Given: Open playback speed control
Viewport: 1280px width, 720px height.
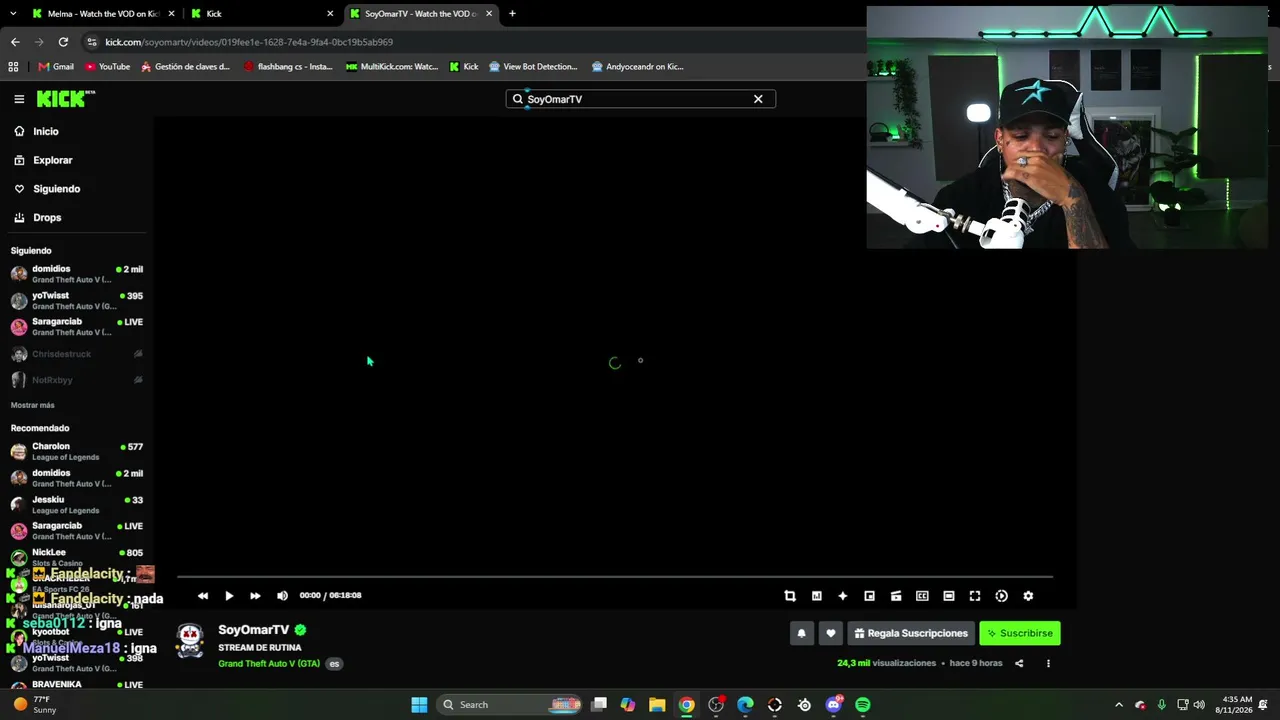Looking at the screenshot, I should pyautogui.click(x=1001, y=596).
